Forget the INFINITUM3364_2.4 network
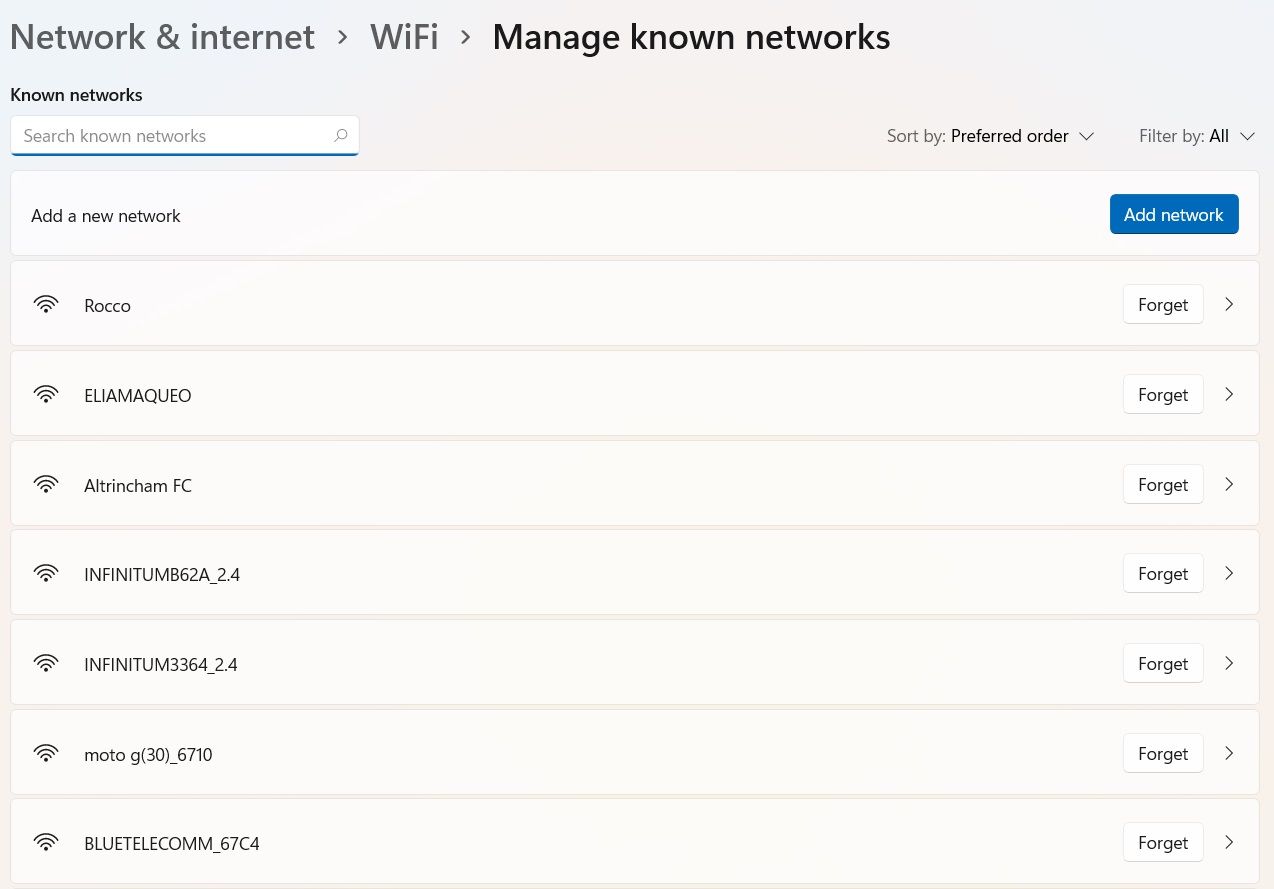 pyautogui.click(x=1163, y=663)
